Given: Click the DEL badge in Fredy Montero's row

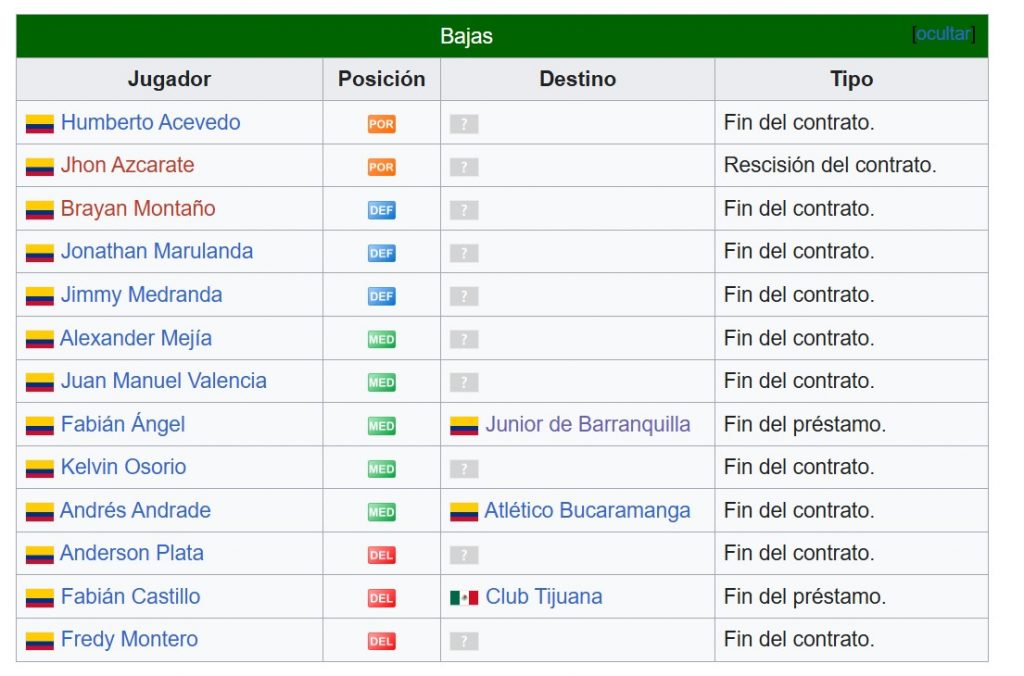Looking at the screenshot, I should pos(381,641).
